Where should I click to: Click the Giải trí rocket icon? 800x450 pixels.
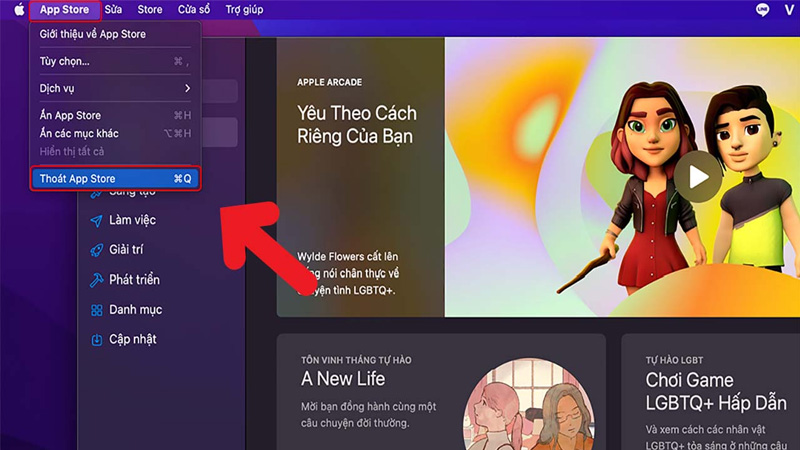(x=96, y=250)
